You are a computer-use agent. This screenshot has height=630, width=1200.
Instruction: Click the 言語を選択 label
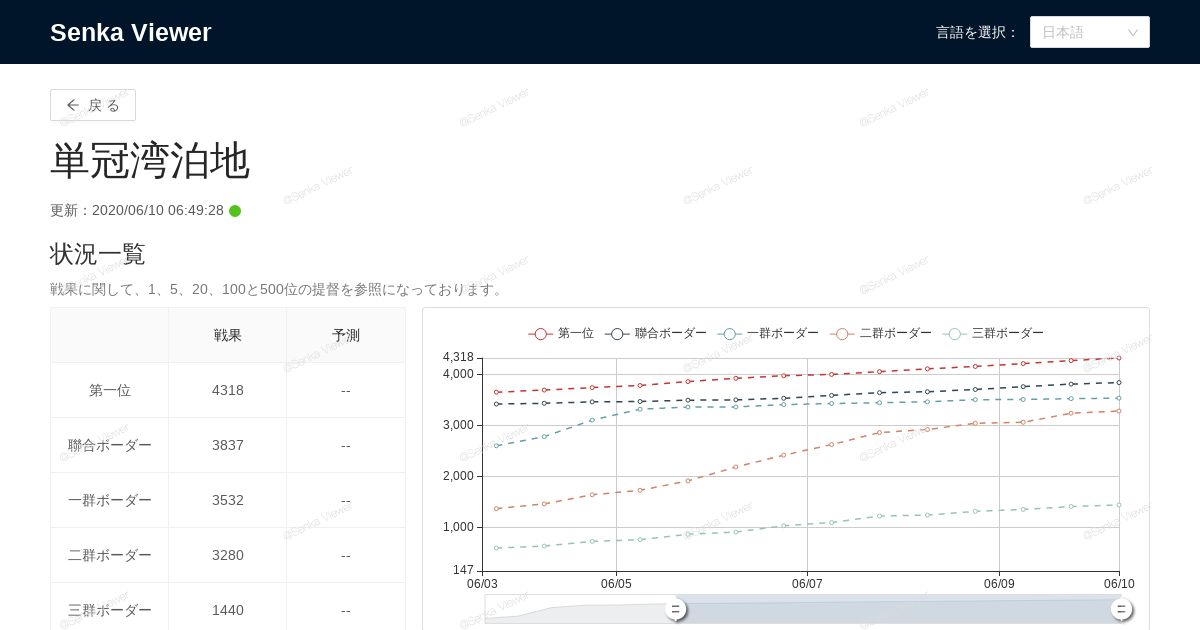(977, 32)
